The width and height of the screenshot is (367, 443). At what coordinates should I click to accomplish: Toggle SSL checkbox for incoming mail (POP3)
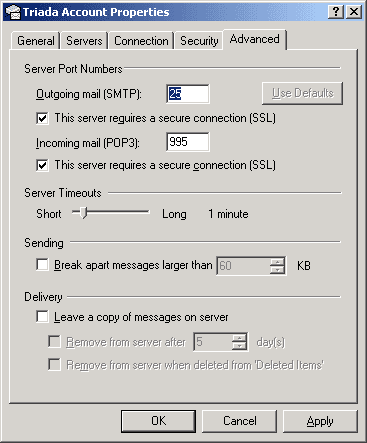tap(42, 165)
